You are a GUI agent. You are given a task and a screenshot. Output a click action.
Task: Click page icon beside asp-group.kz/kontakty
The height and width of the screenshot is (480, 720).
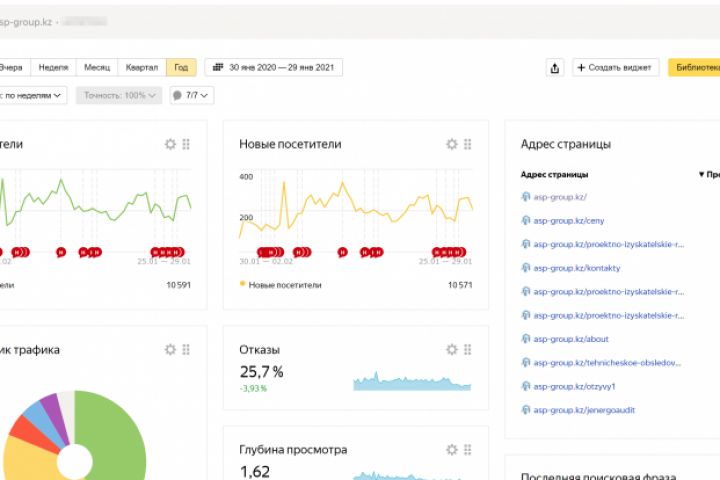pos(526,268)
